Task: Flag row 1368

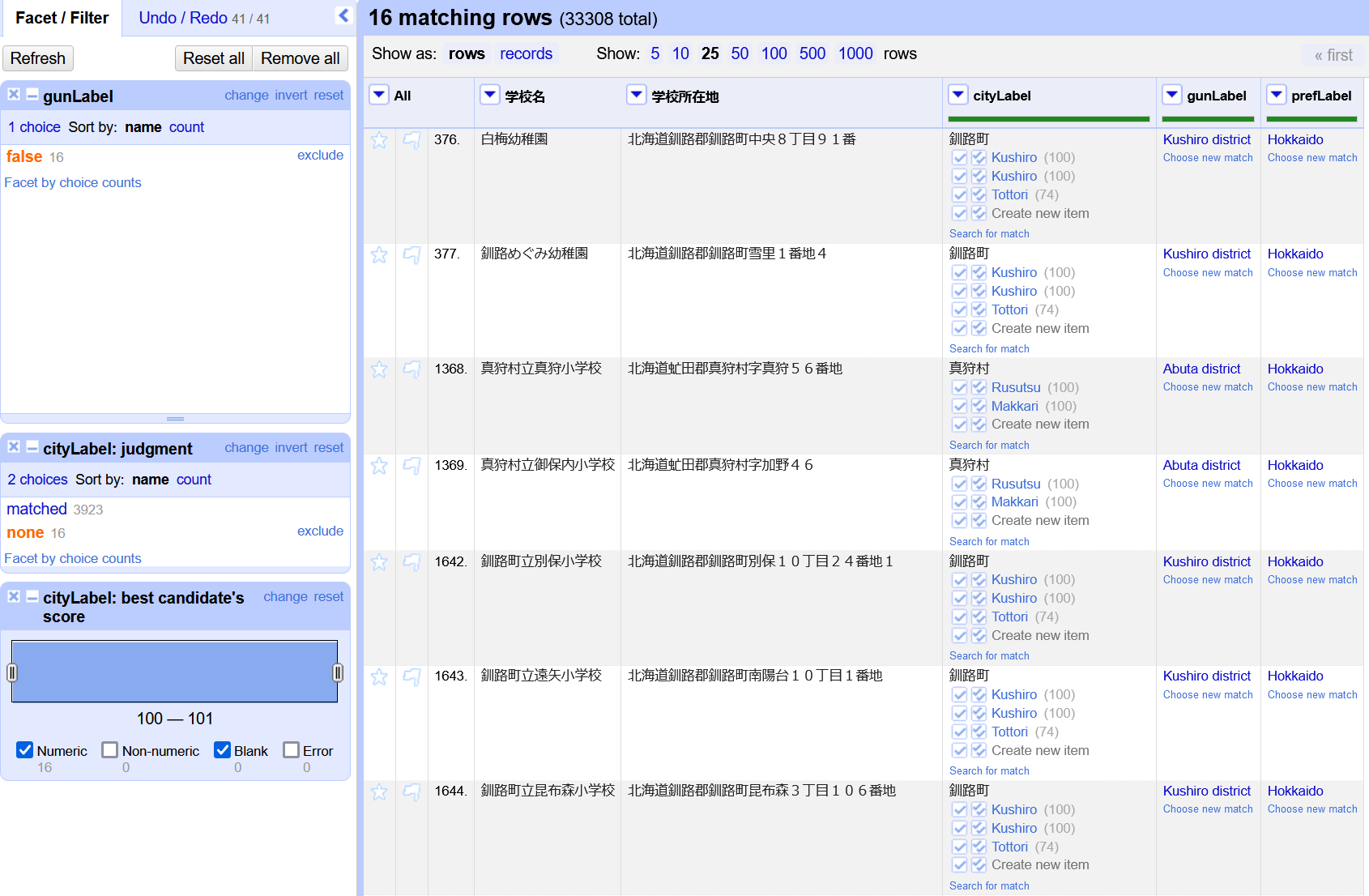Action: pos(412,369)
